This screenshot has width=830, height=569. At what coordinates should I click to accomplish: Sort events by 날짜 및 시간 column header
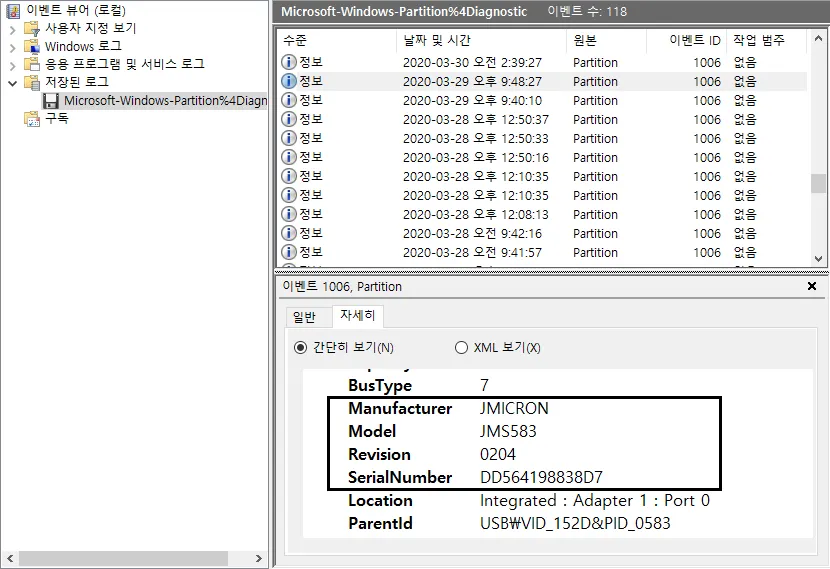pyautogui.click(x=481, y=40)
